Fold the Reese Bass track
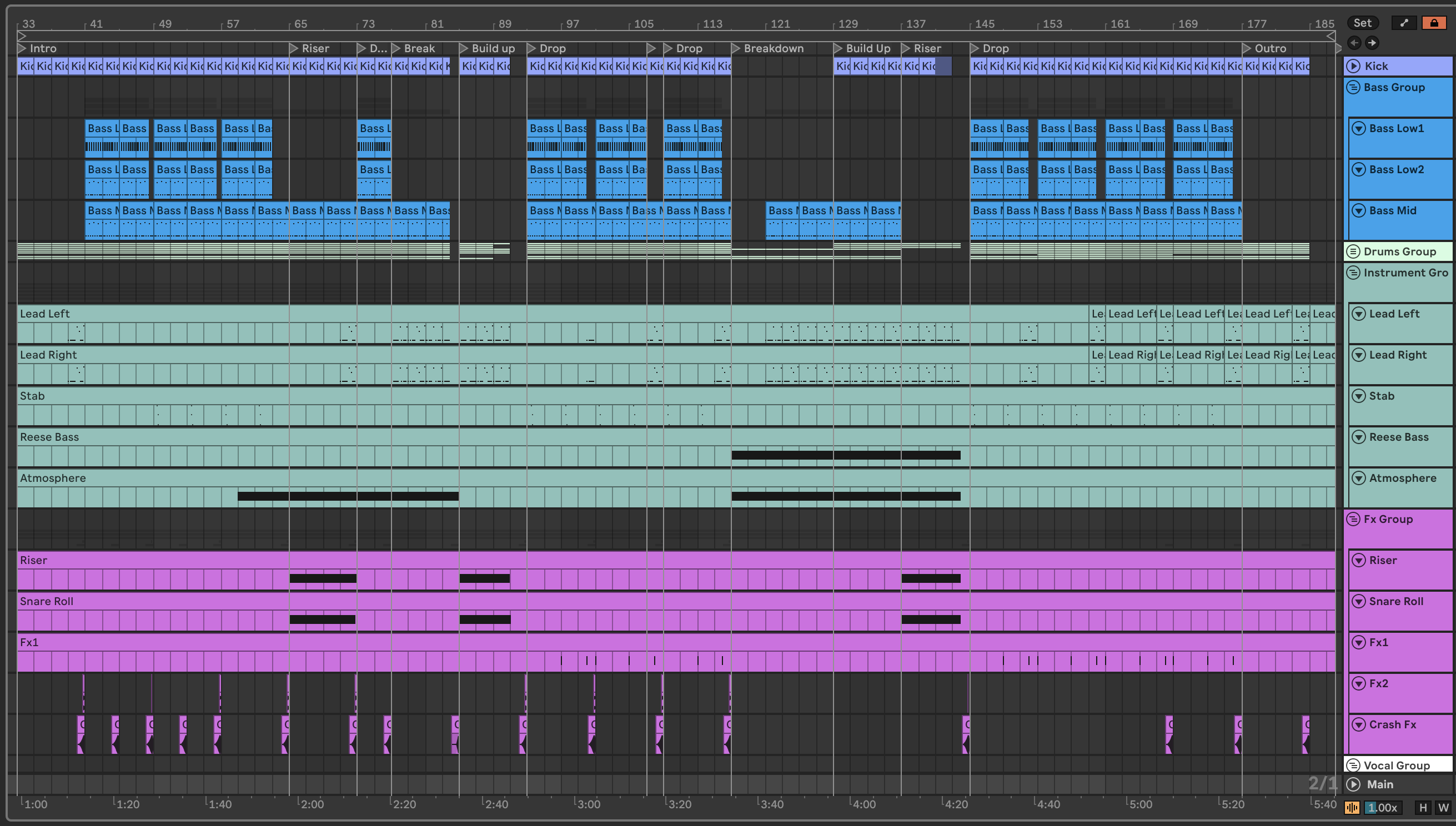The width and height of the screenshot is (1456, 826). [x=1359, y=437]
